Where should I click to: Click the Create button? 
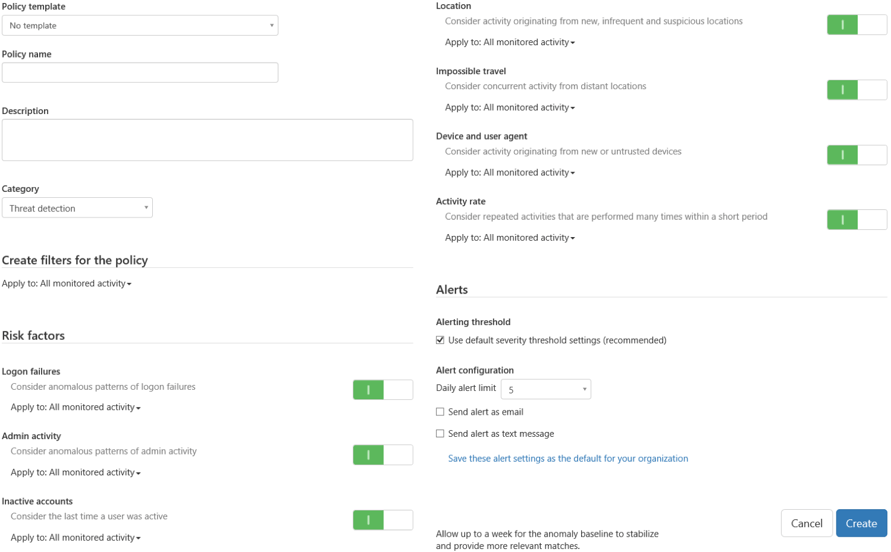861,524
